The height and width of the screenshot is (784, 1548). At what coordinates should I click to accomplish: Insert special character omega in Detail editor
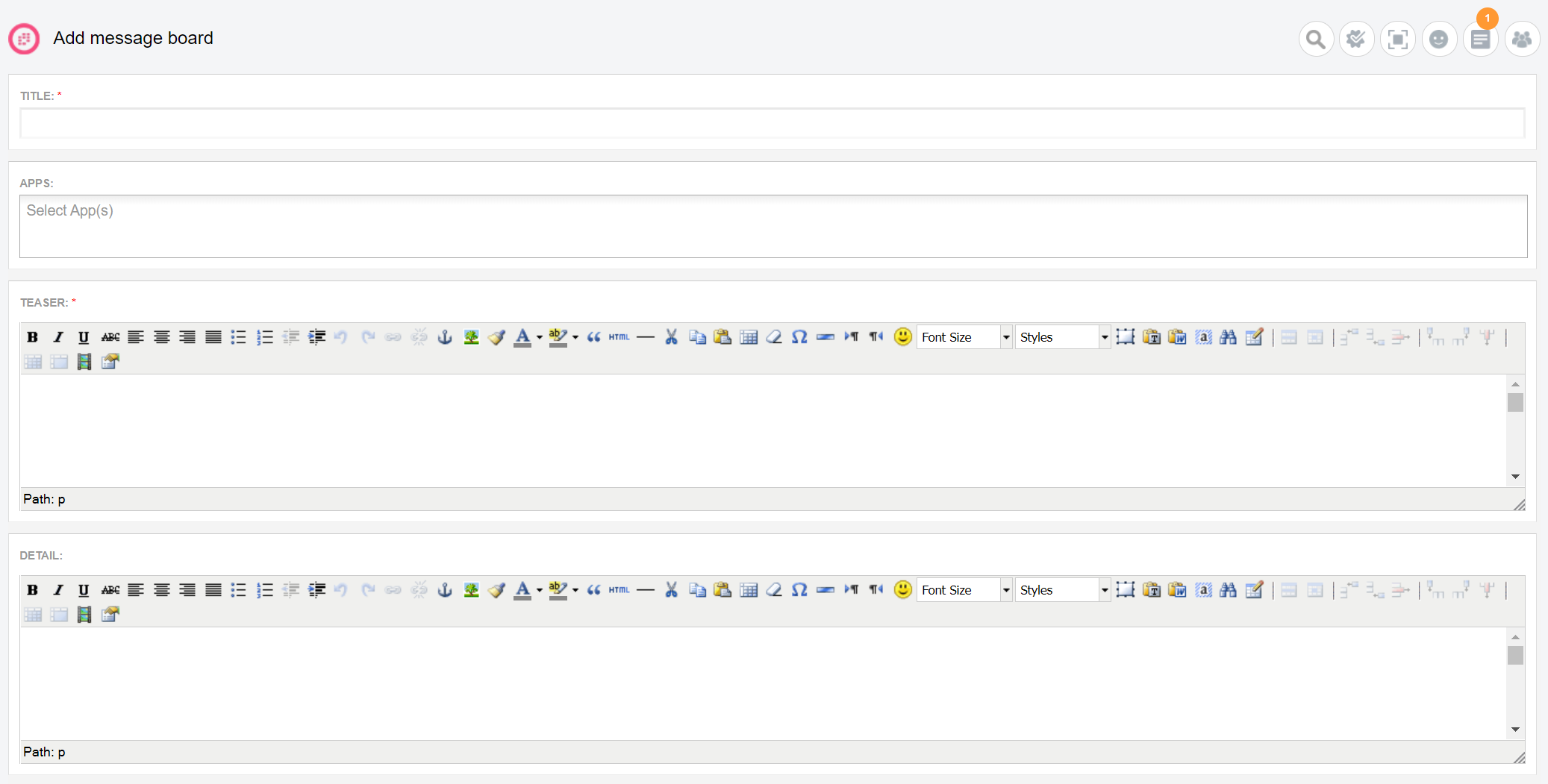799,590
